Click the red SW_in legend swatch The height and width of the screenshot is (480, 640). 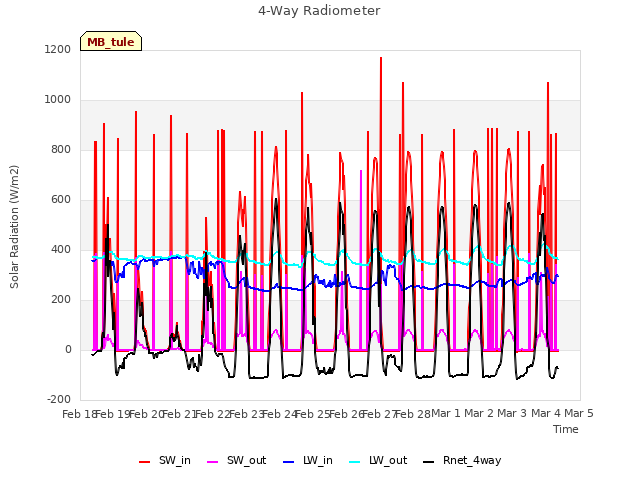pos(144,462)
